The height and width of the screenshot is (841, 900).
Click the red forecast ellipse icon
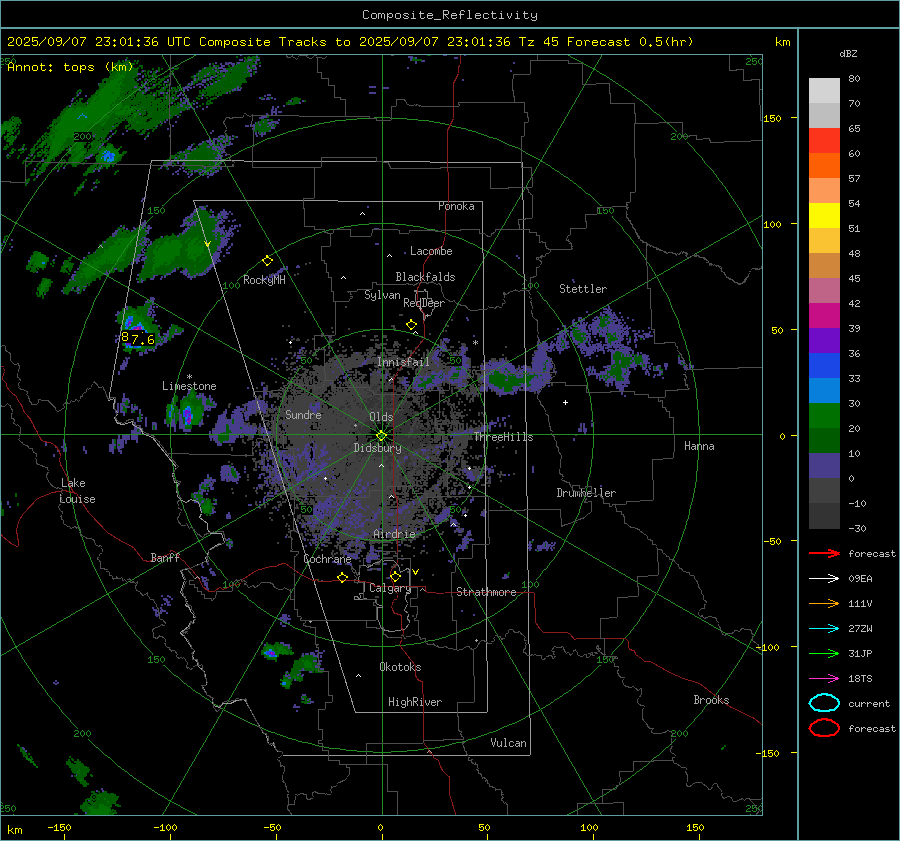pos(824,728)
